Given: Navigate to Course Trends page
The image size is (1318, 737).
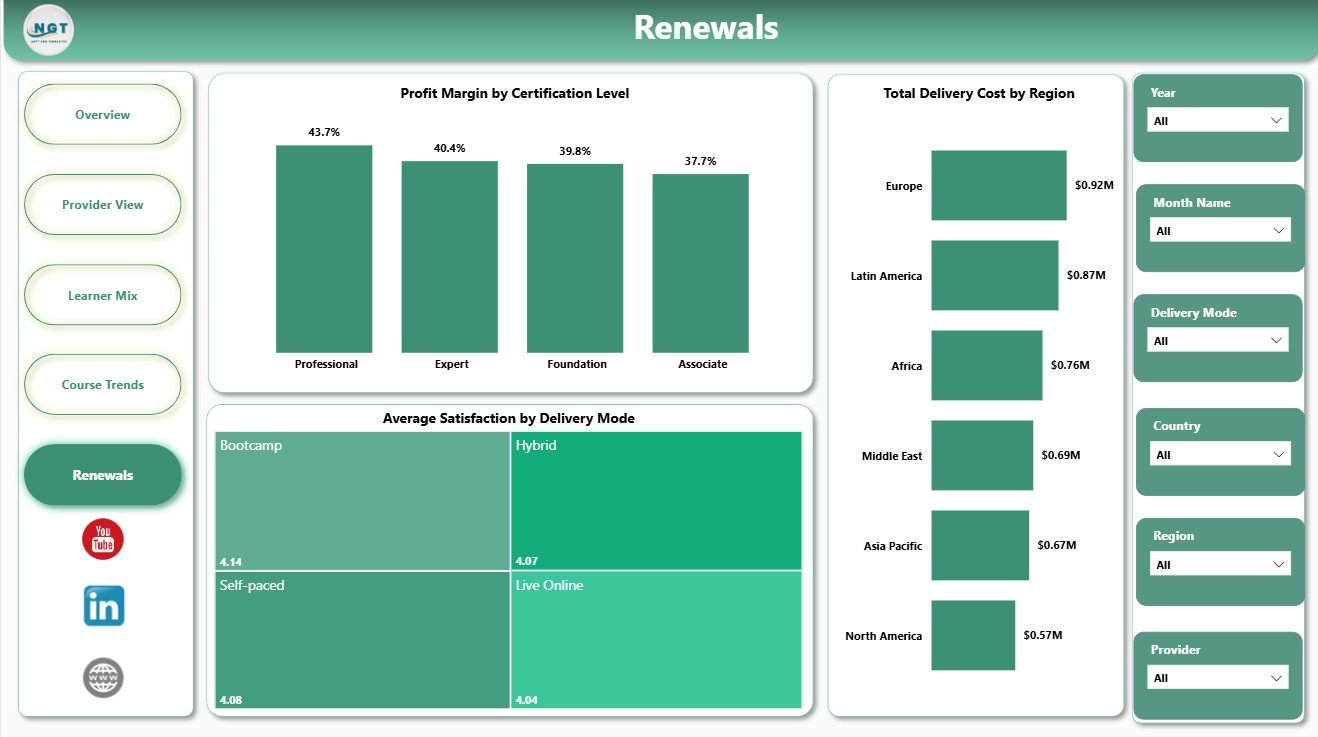Looking at the screenshot, I should point(103,385).
